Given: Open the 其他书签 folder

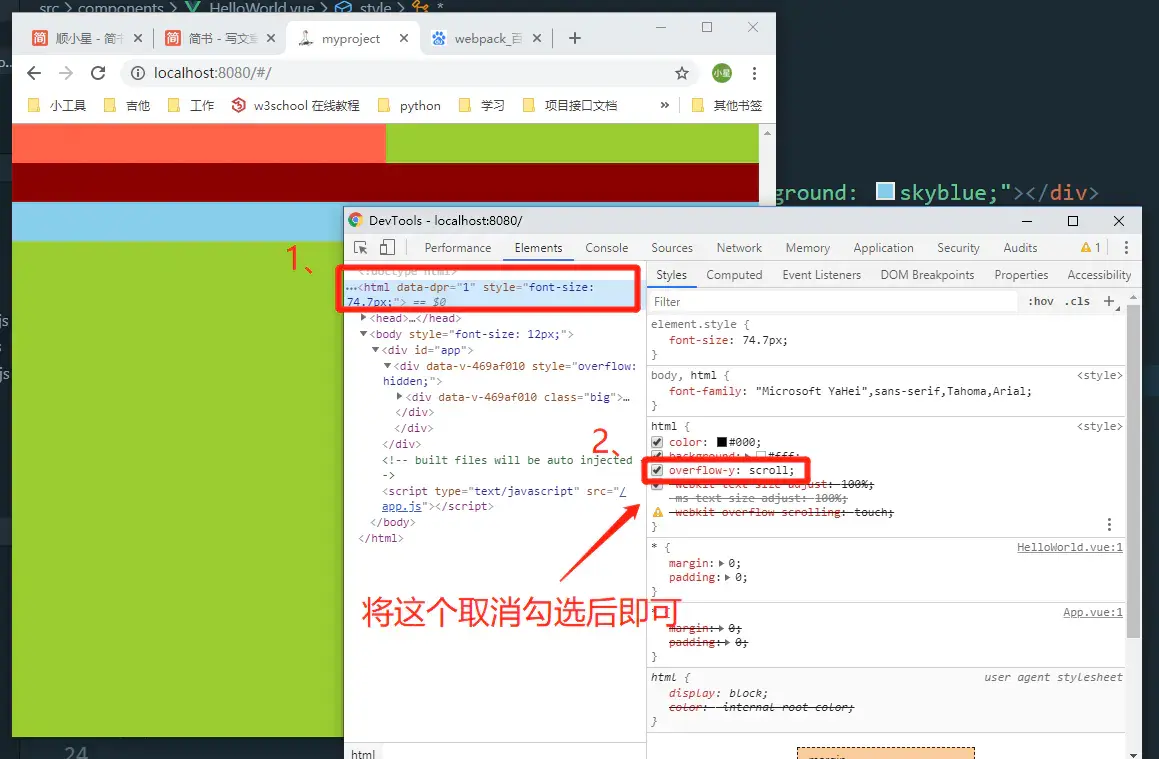Looking at the screenshot, I should click(727, 106).
